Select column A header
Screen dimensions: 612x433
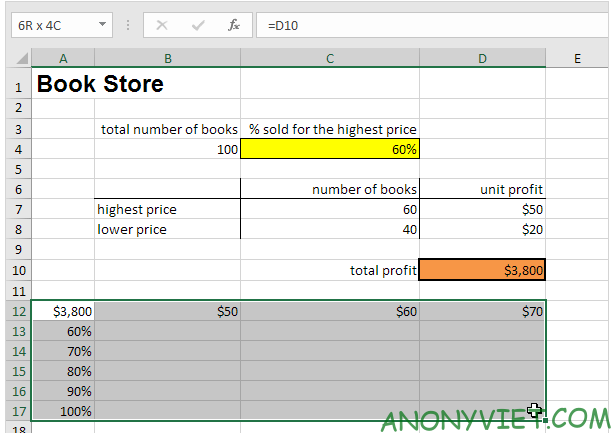(63, 59)
